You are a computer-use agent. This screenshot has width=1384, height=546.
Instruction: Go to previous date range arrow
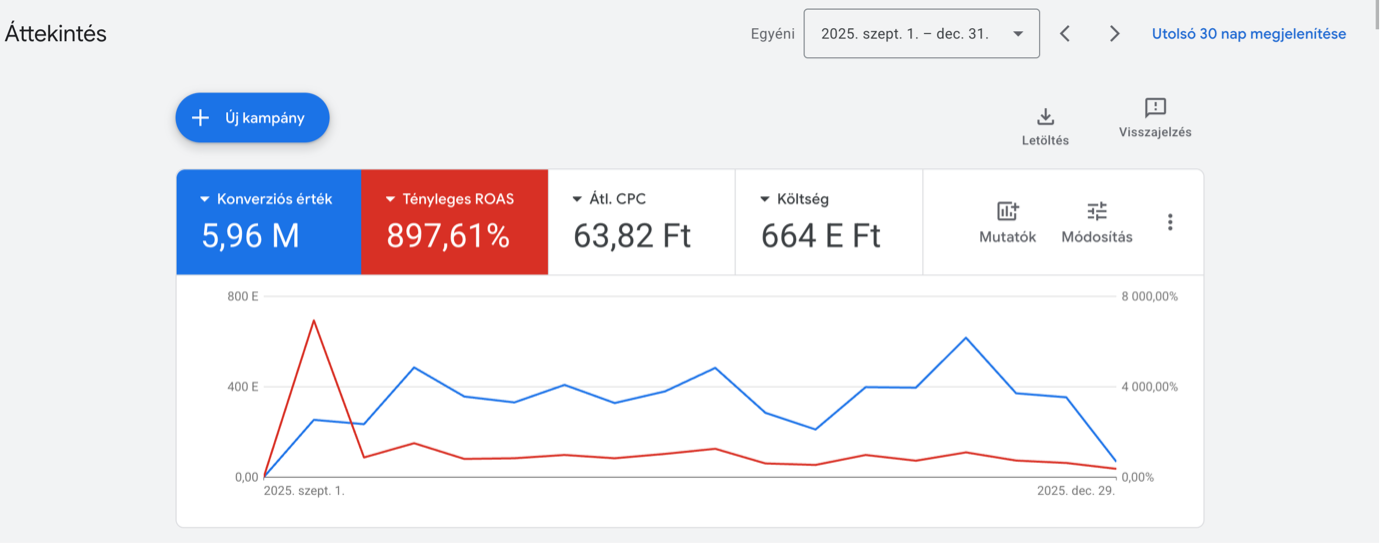(1065, 34)
